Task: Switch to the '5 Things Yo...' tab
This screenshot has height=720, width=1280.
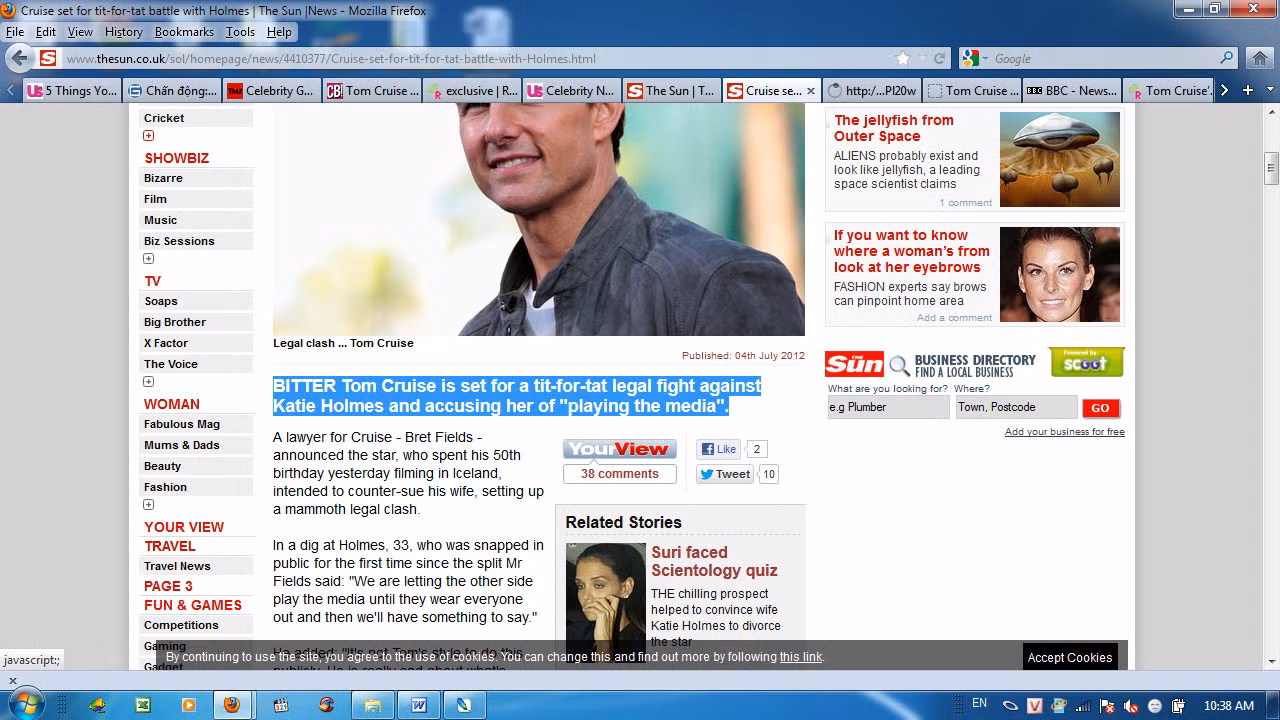Action: pos(72,90)
